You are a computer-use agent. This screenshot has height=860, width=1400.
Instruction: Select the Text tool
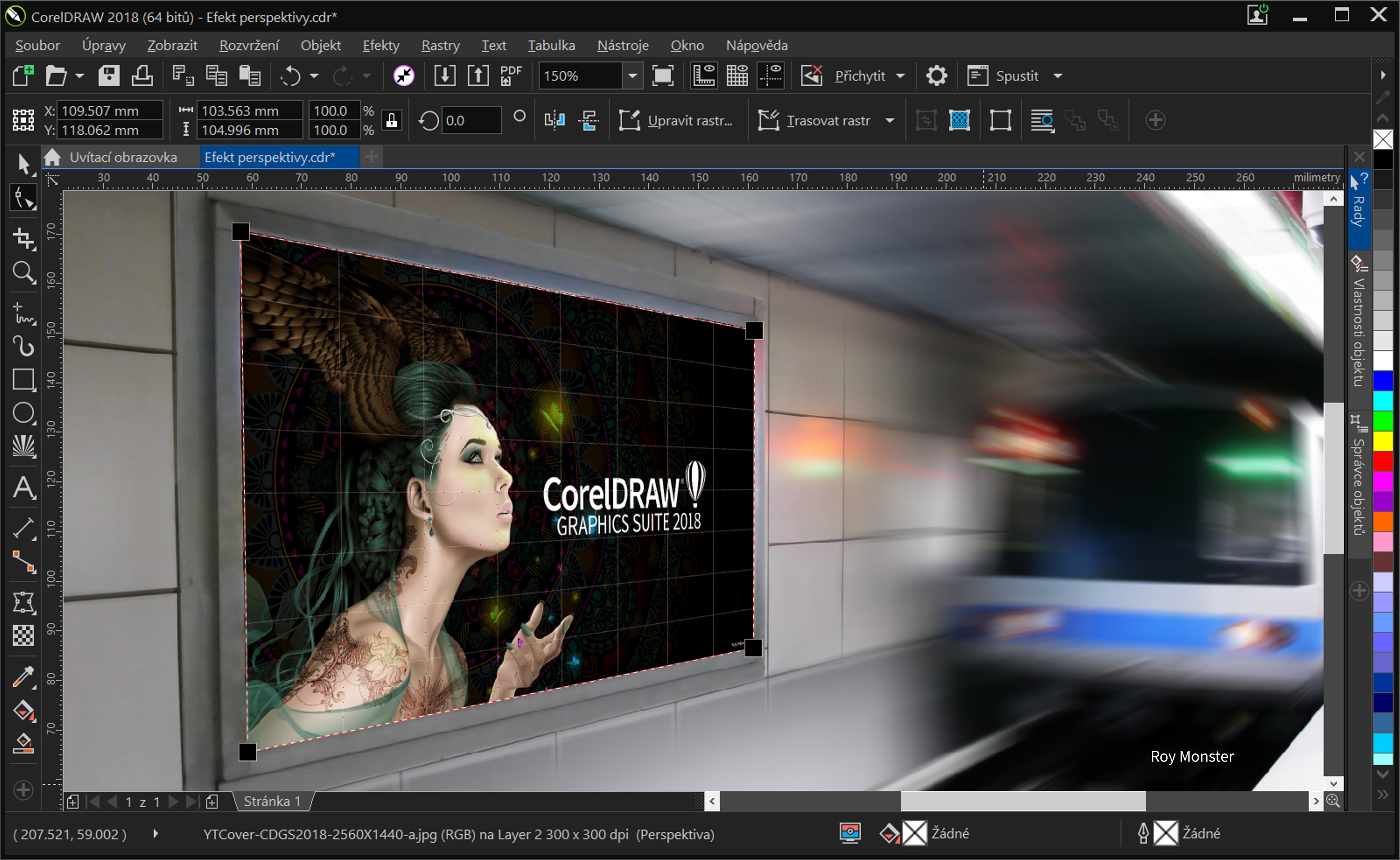(x=23, y=488)
